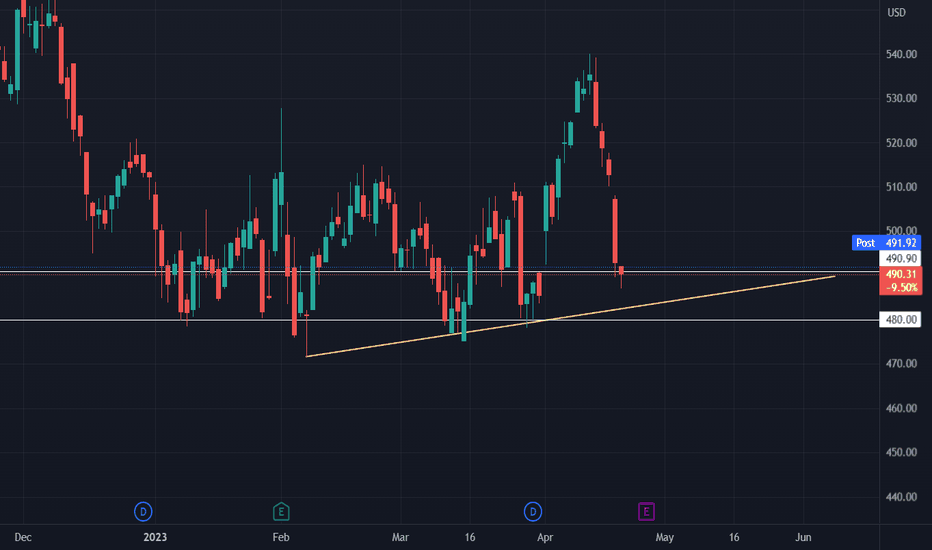Click the 2023 label on the time axis
The image size is (932, 550).
pyautogui.click(x=155, y=538)
